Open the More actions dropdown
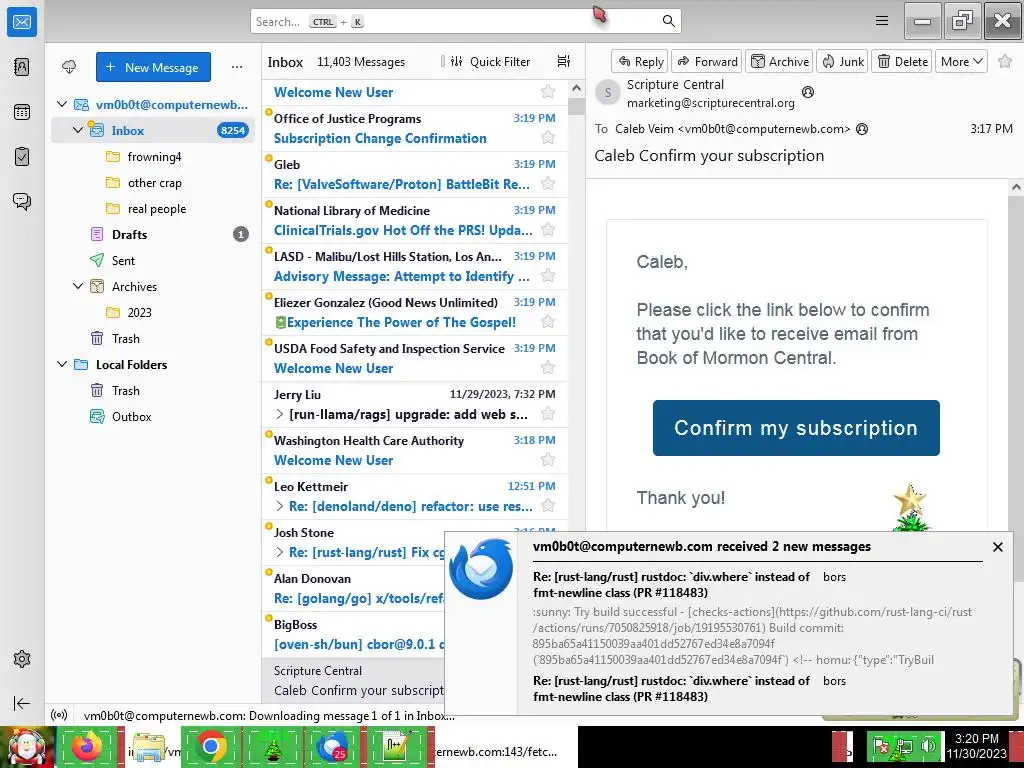1024x768 pixels. pos(961,61)
